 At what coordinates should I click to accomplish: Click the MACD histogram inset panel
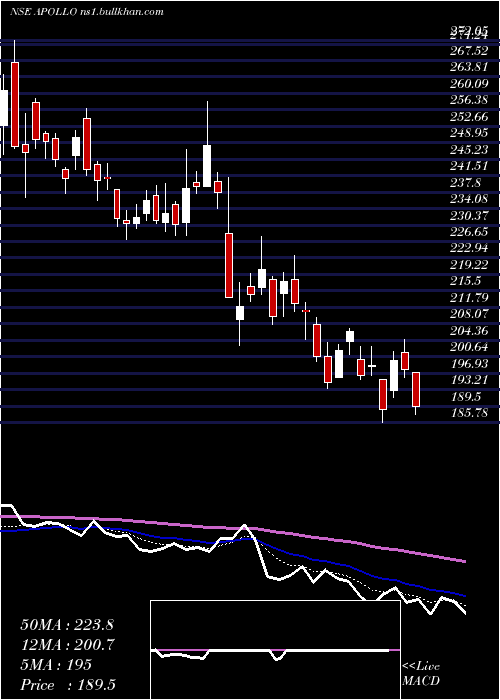click(x=275, y=650)
